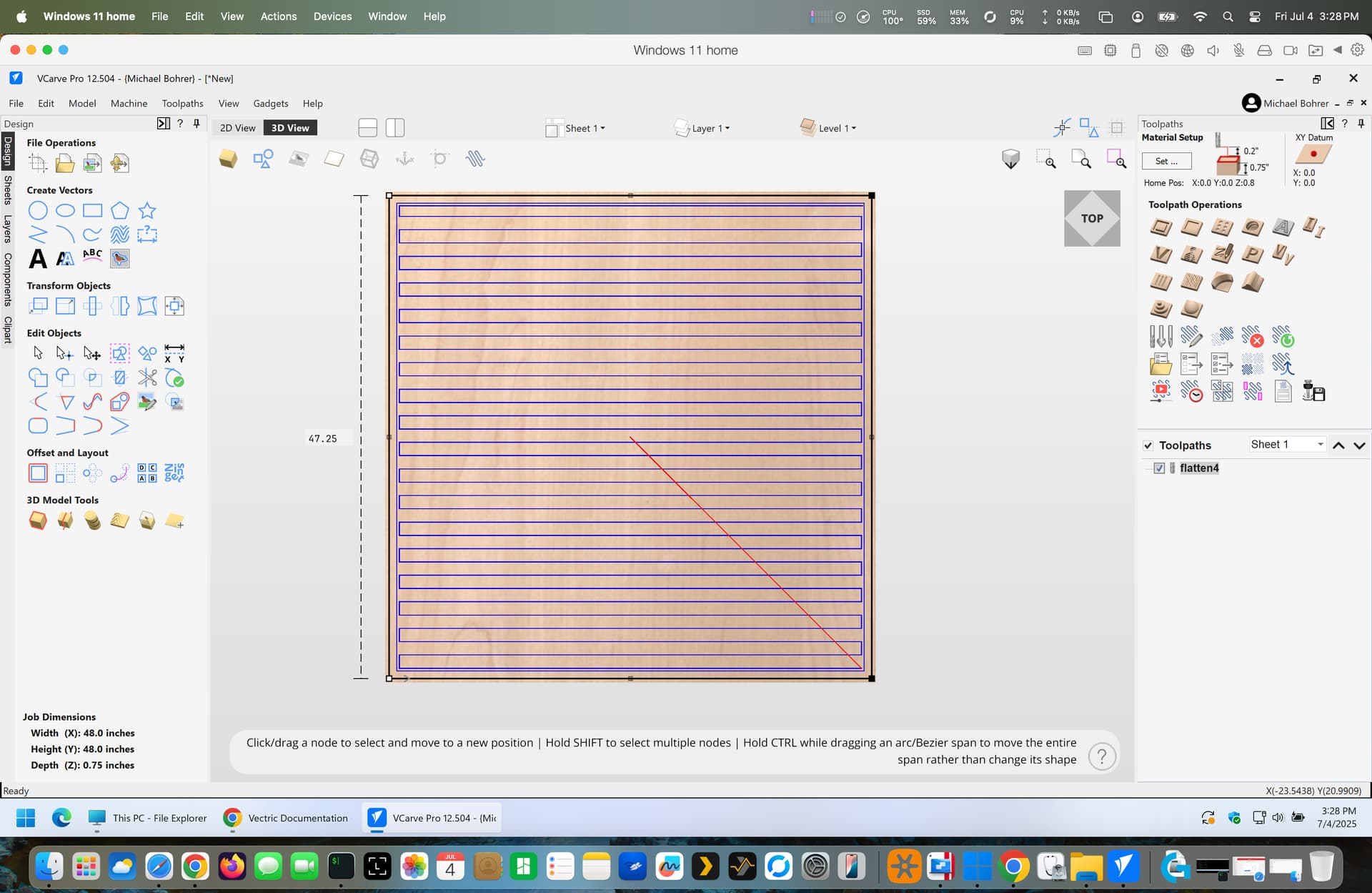Select the Draw Star tool

[x=147, y=211]
